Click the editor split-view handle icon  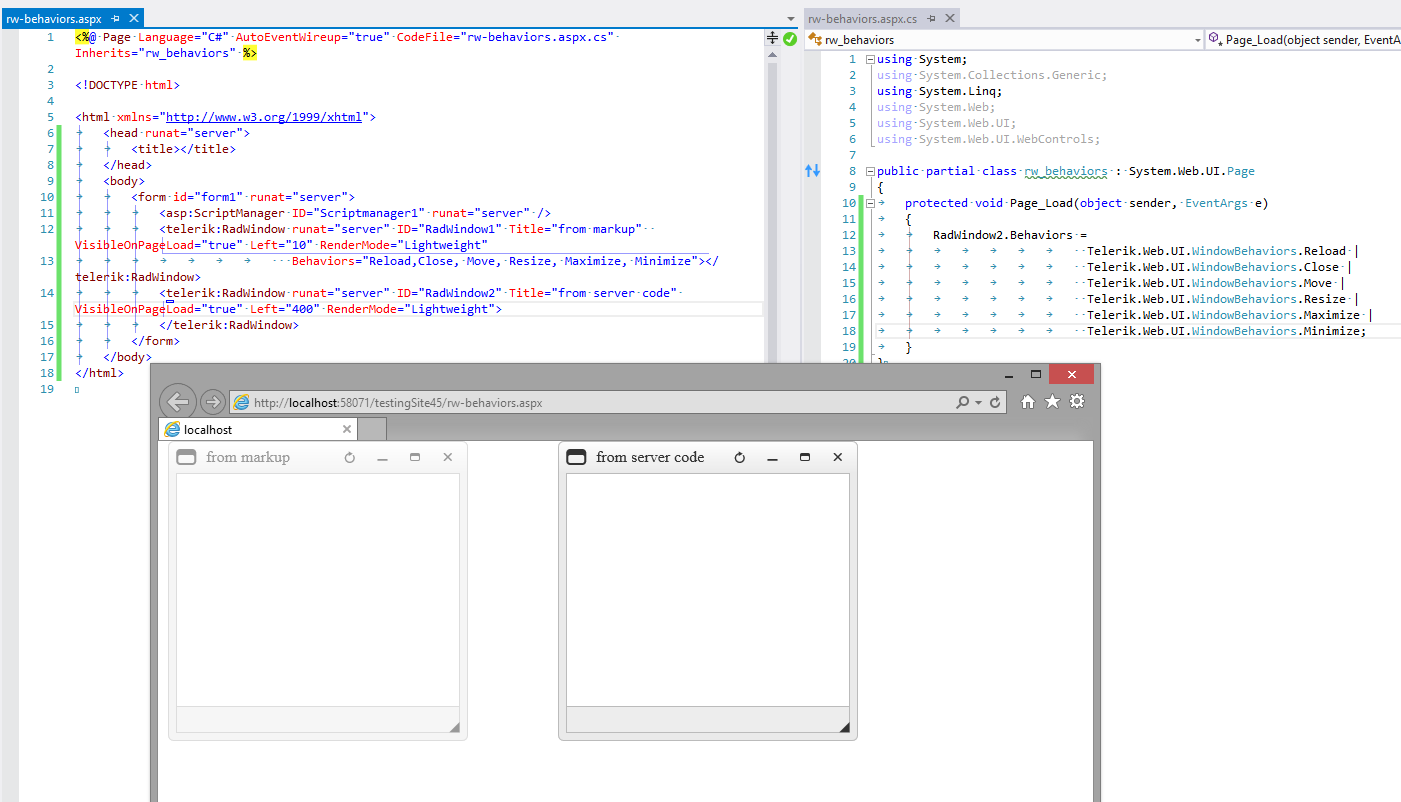tap(772, 38)
